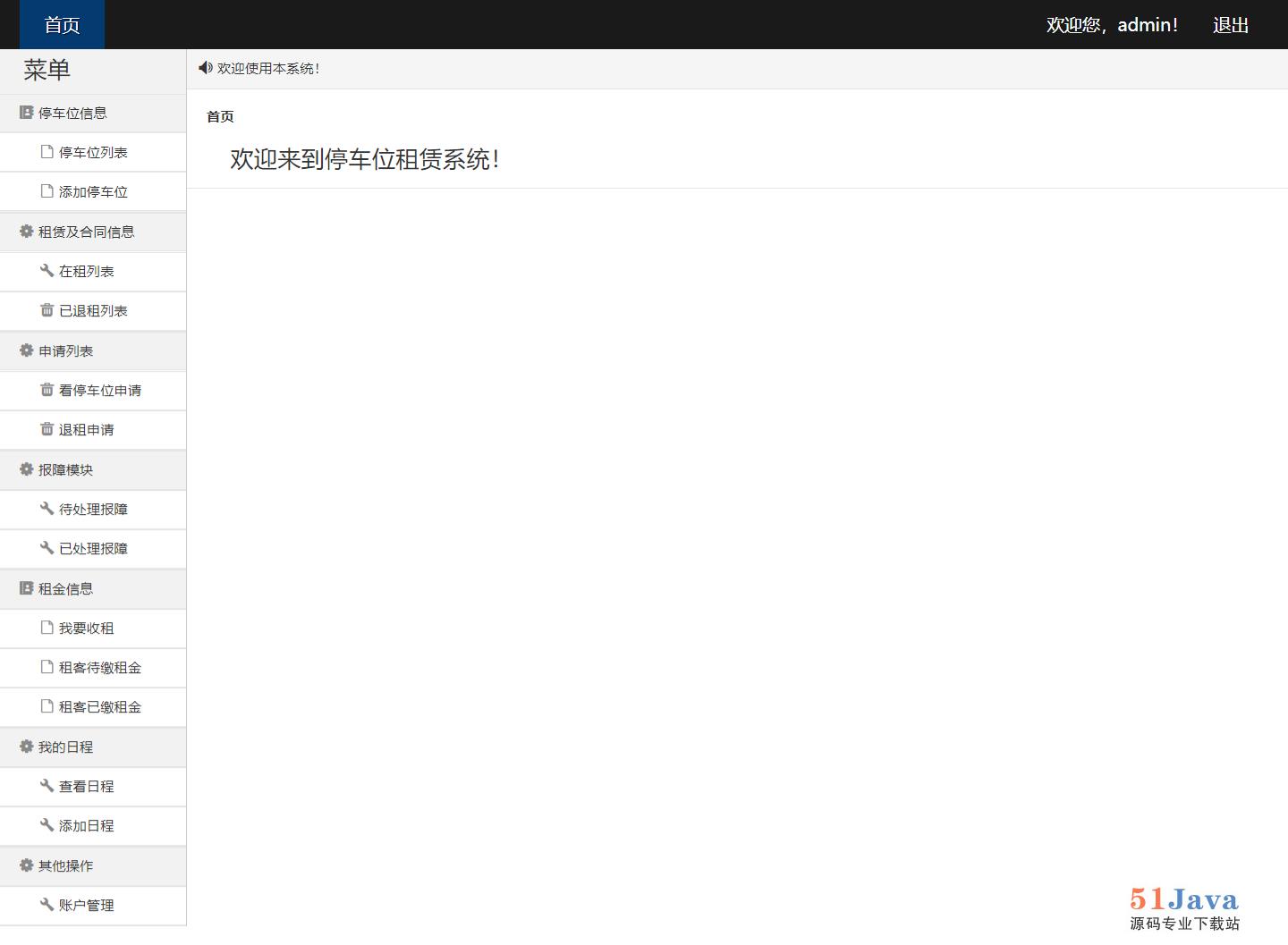Screen dimensions: 1288x945
Task: Expand the 报障模块 section header
Action: coord(65,470)
